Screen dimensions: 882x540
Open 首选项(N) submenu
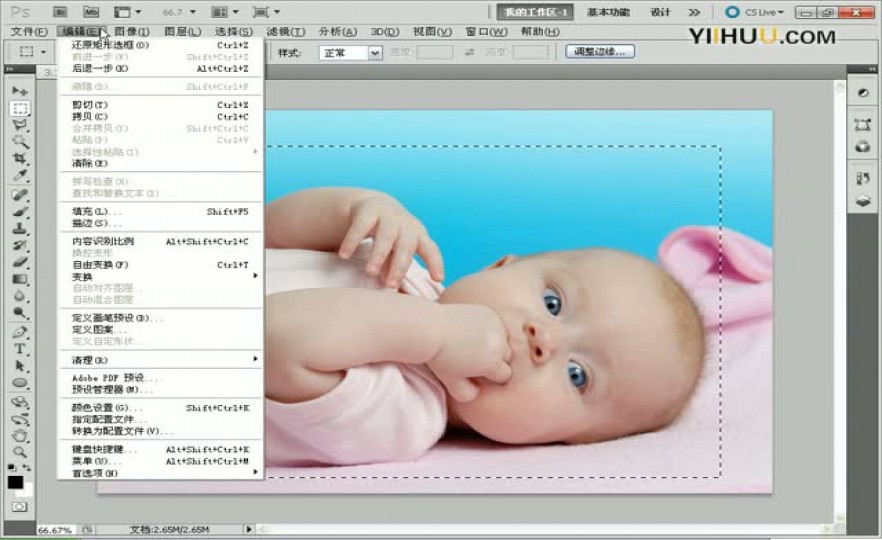point(160,473)
